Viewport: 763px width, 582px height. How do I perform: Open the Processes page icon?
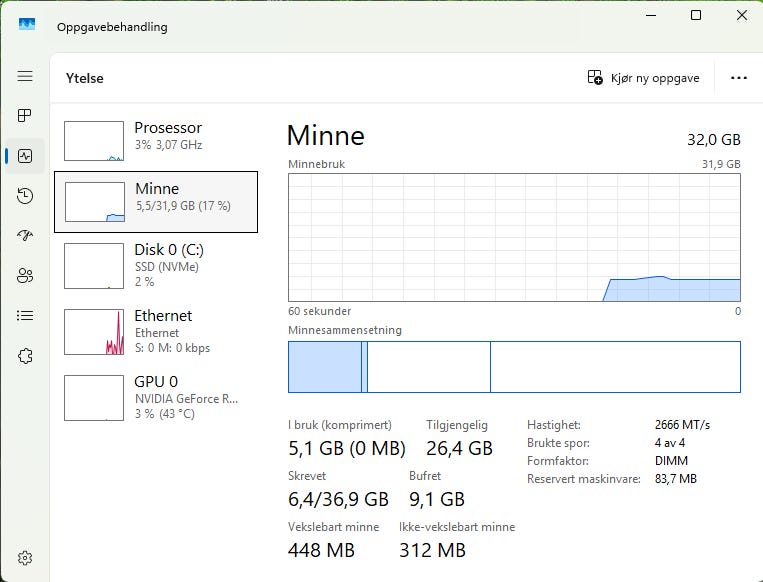[25, 115]
